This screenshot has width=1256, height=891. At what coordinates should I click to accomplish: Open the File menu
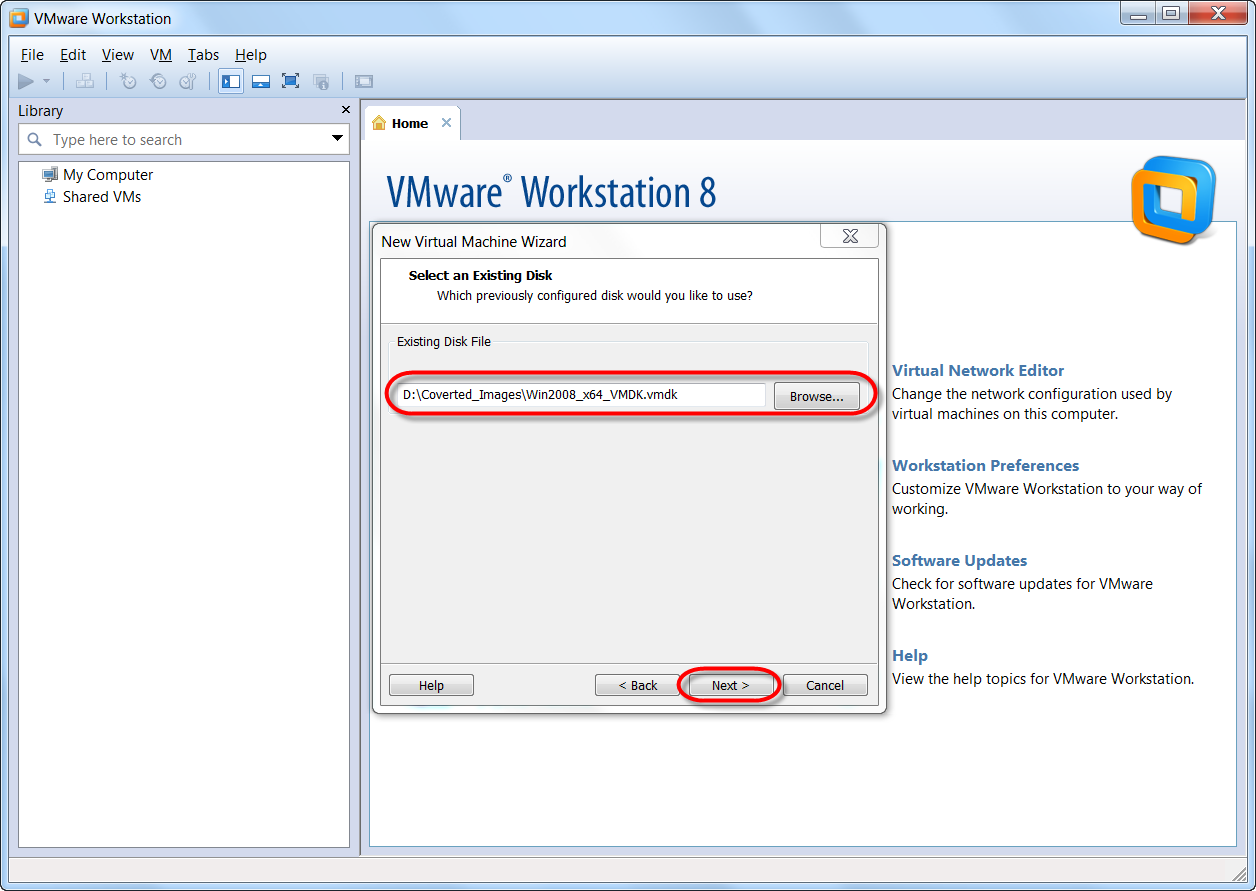tap(32, 55)
